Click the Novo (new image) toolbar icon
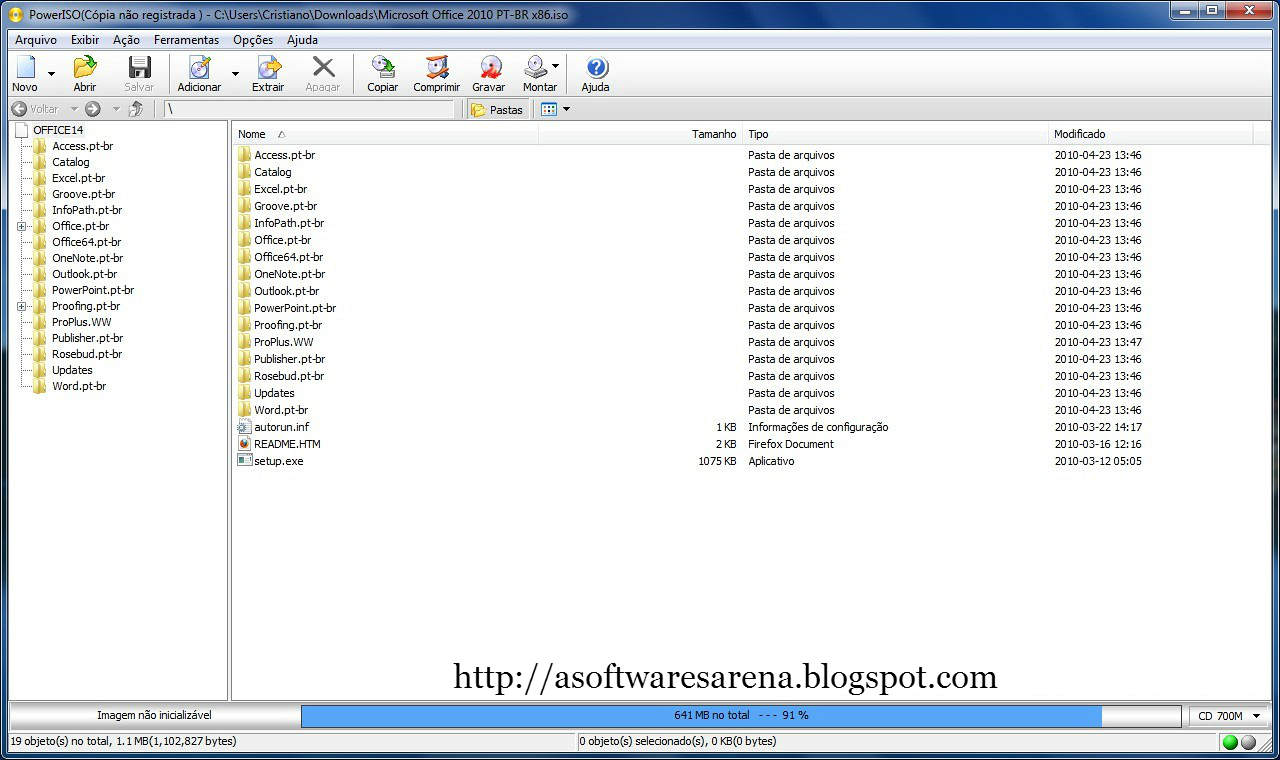Viewport: 1280px width, 760px height. point(25,67)
